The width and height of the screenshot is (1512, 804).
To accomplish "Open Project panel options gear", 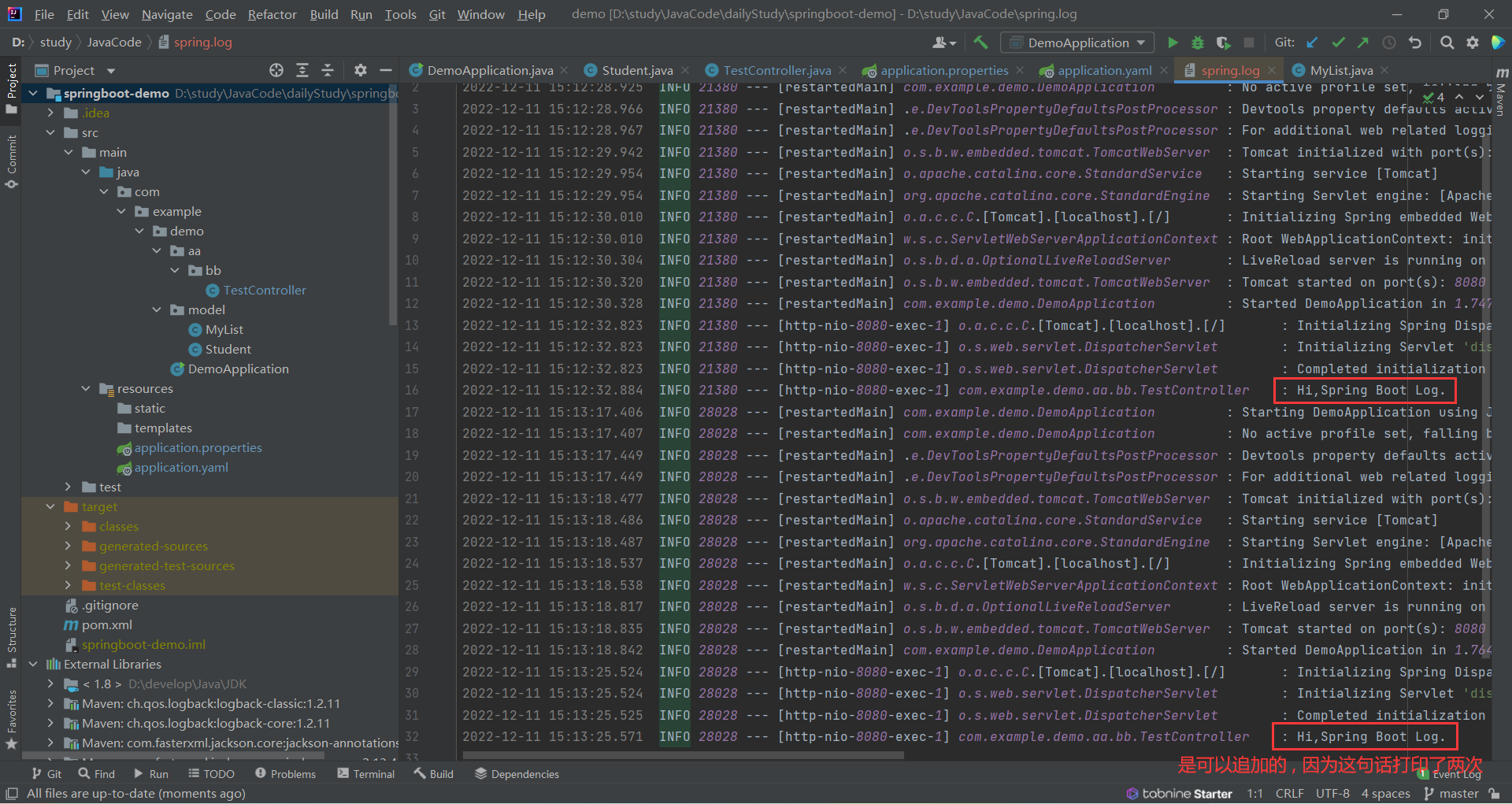I will click(361, 70).
